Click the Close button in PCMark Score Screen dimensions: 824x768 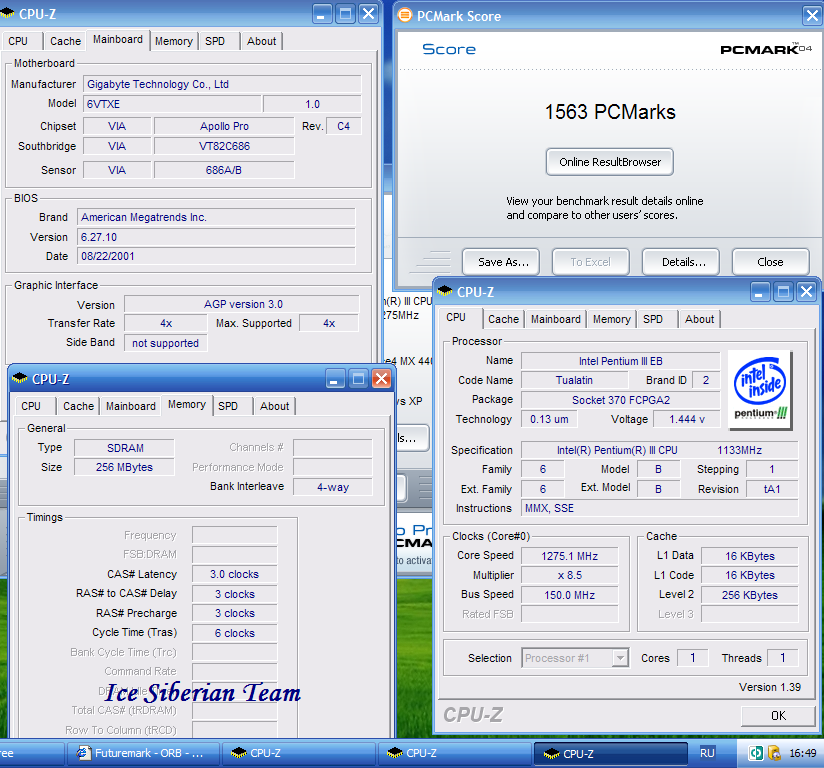(x=770, y=262)
